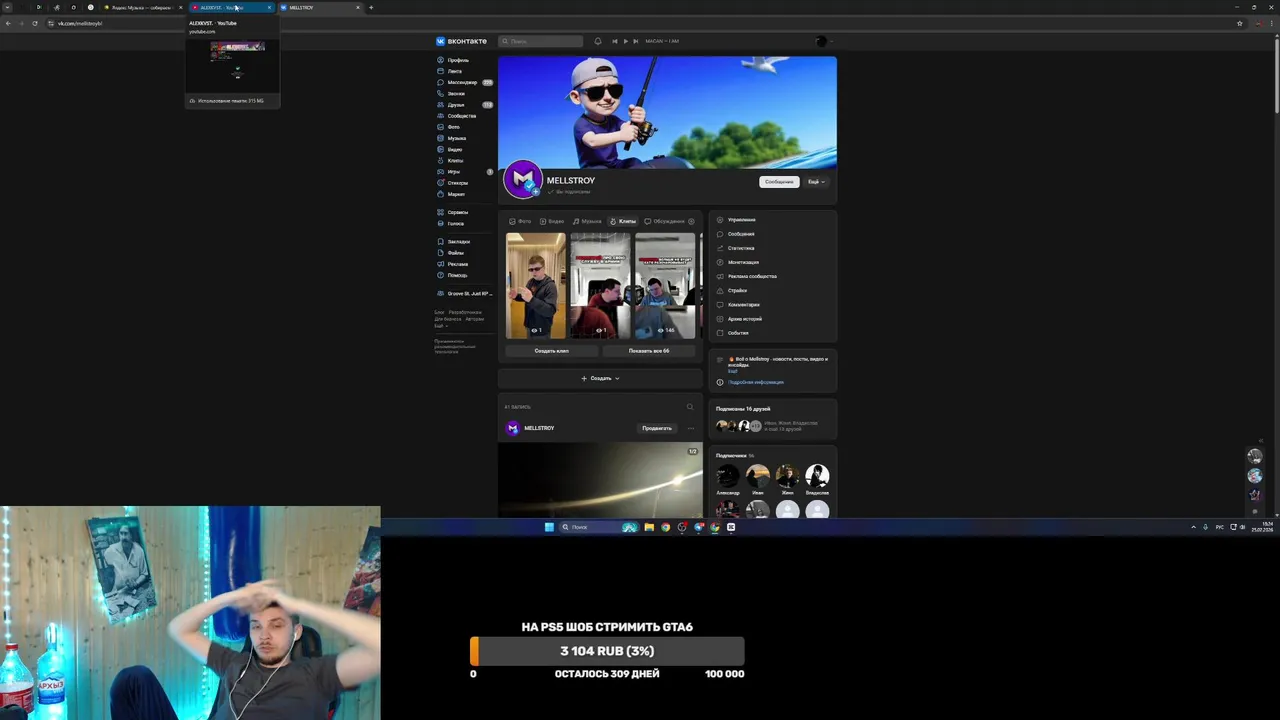Click the notifications bell icon
Image resolution: width=1280 pixels, height=720 pixels.
pyautogui.click(x=598, y=41)
